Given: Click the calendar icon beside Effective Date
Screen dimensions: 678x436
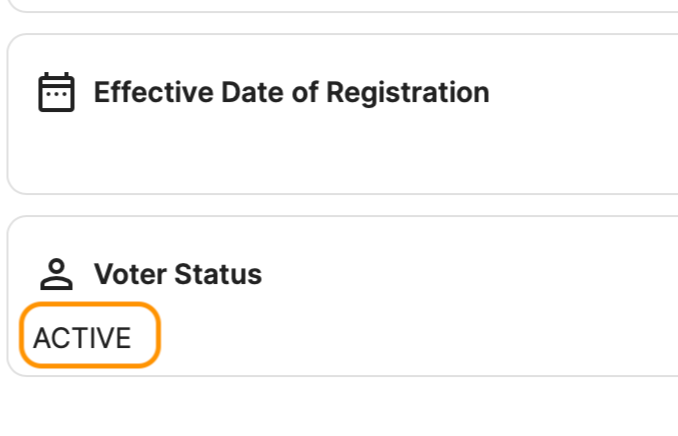Looking at the screenshot, I should (57, 92).
